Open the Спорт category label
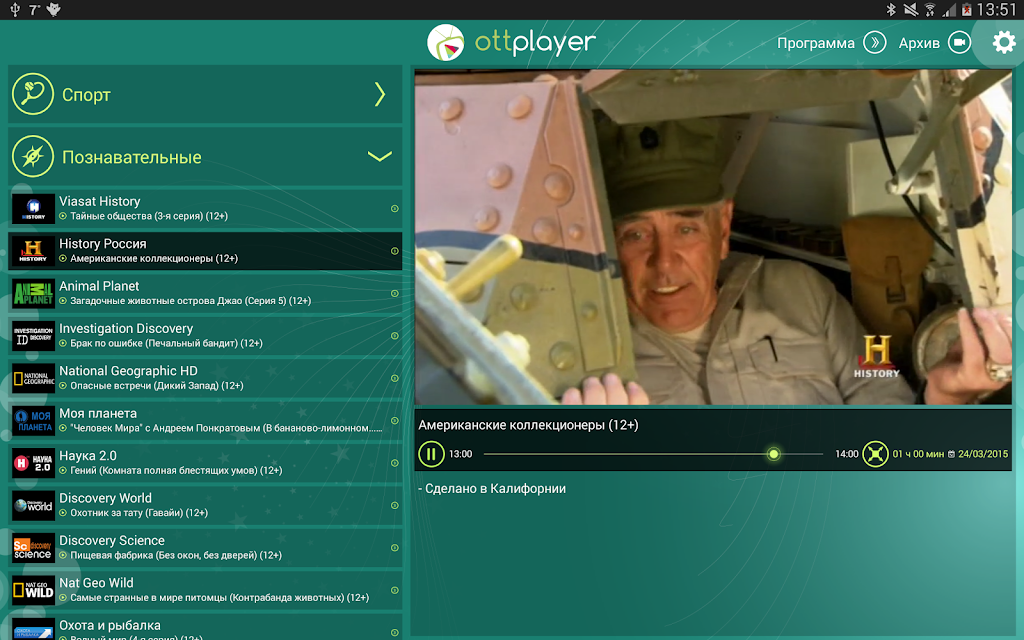Image resolution: width=1024 pixels, height=640 pixels. [86, 95]
